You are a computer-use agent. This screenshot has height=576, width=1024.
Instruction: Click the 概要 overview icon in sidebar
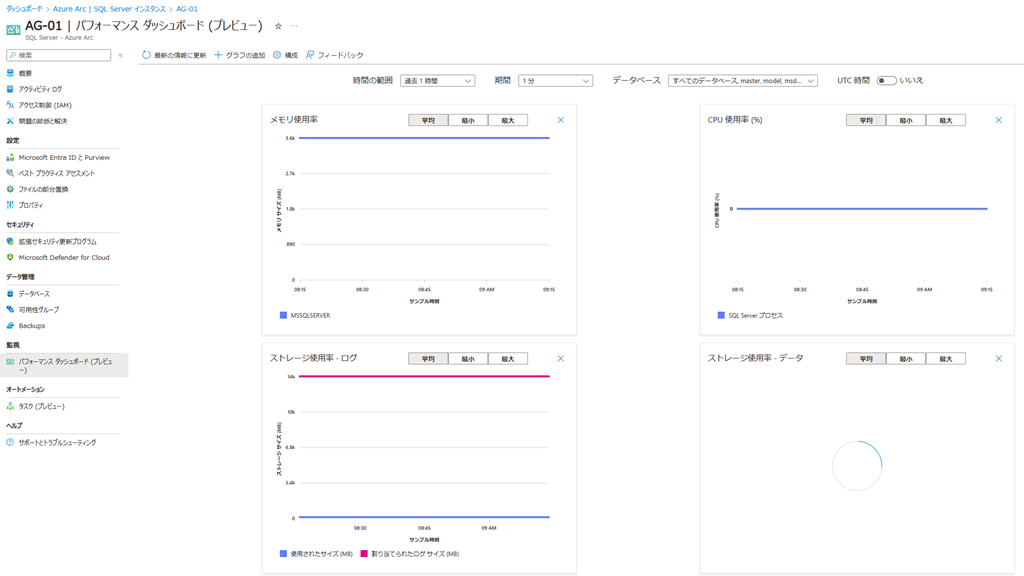[10, 73]
